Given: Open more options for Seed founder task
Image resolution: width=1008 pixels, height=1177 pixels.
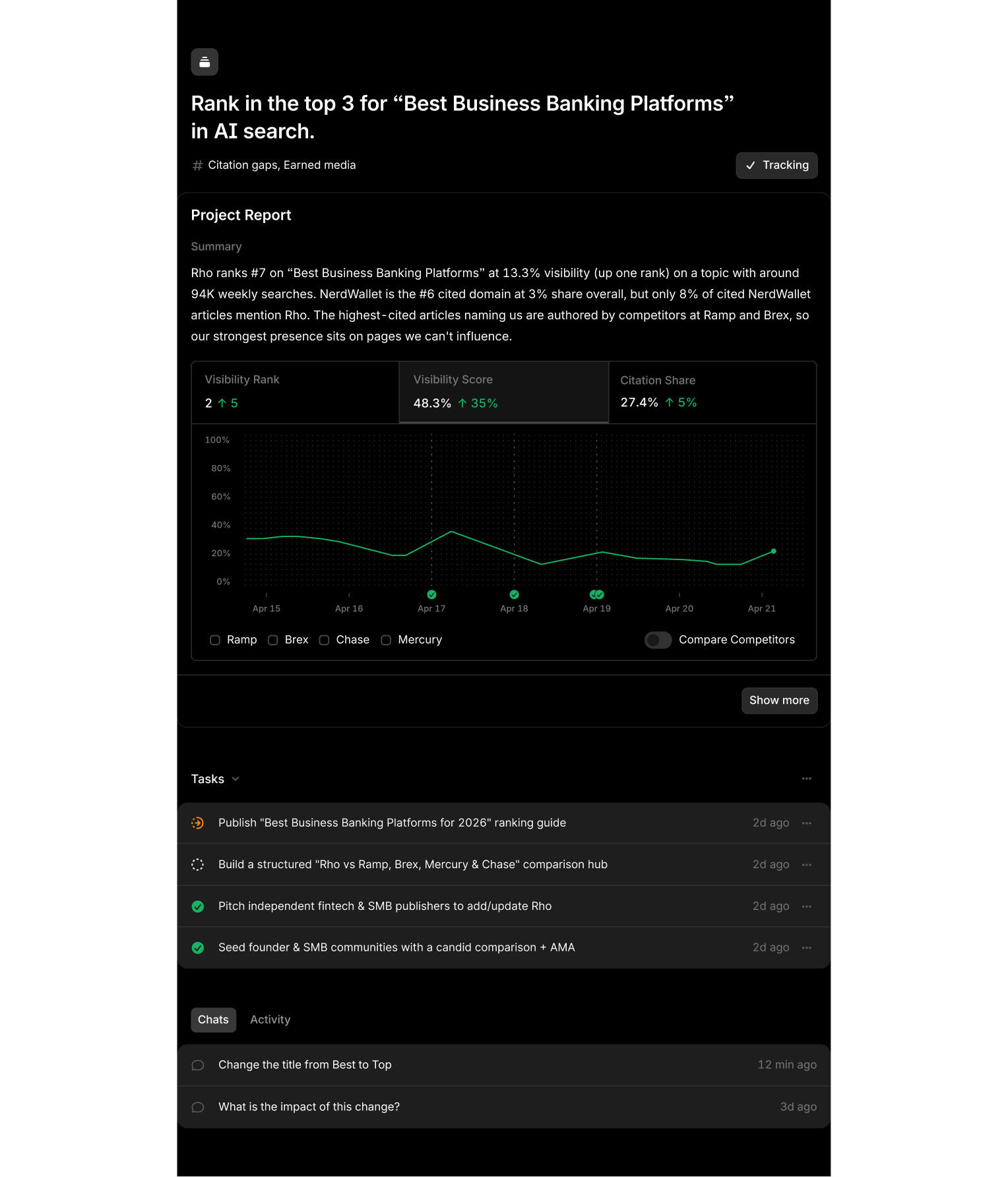Looking at the screenshot, I should (x=806, y=948).
